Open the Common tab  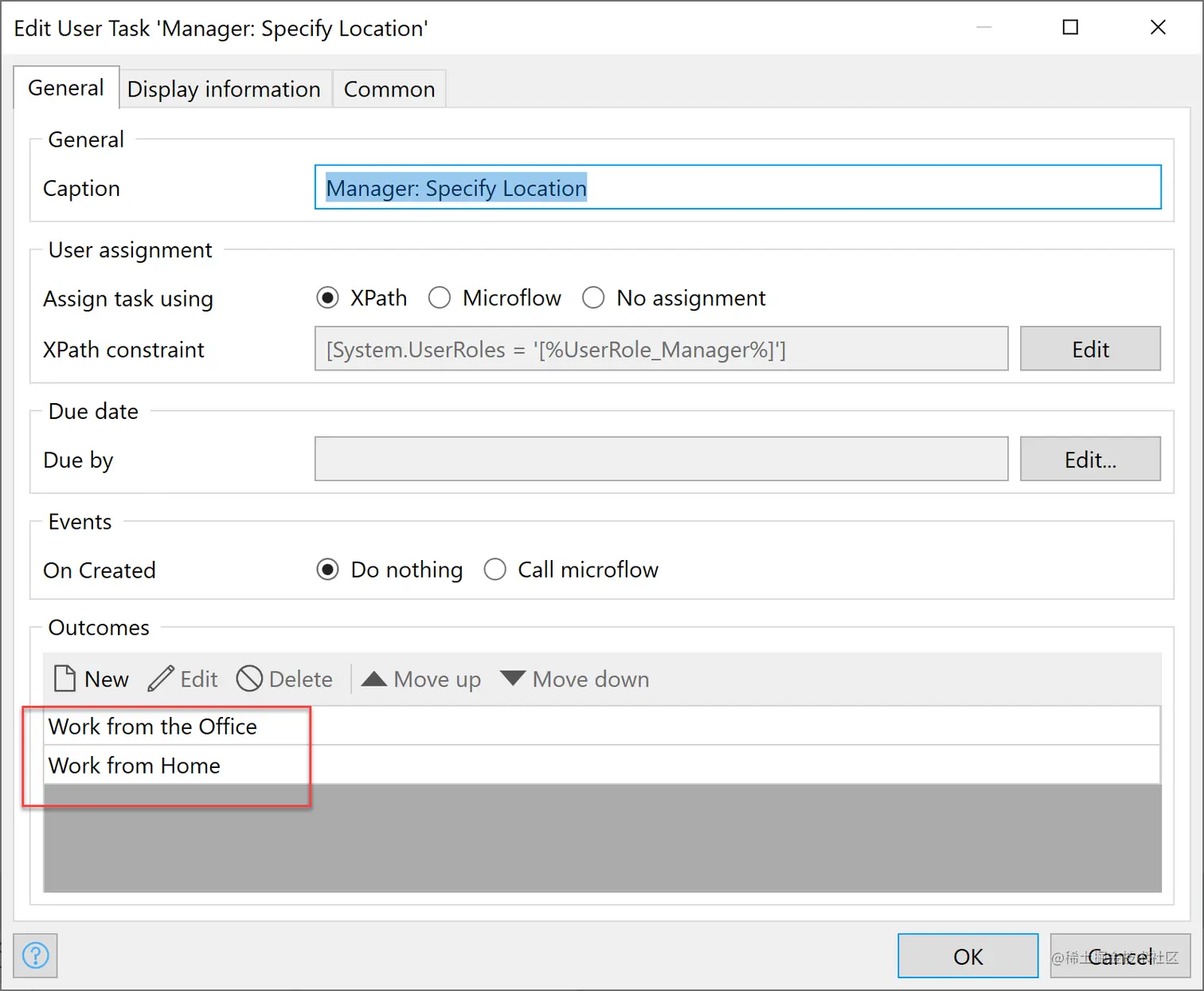(389, 89)
